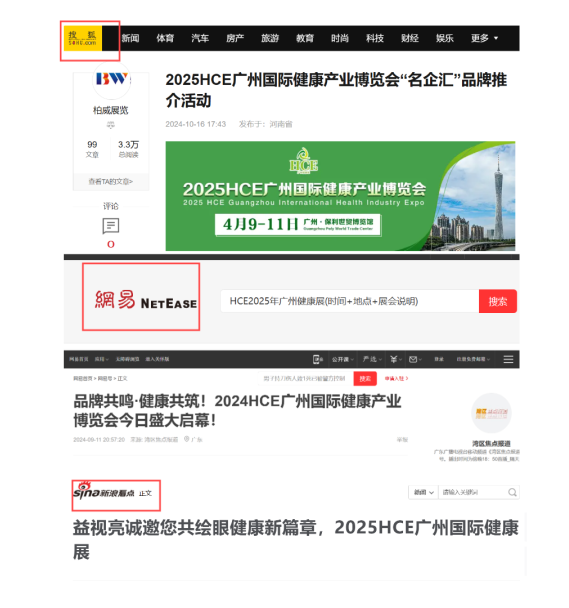The height and width of the screenshot is (608, 569).
Task: Click the small red 搜索 button
Action: [x=365, y=378]
